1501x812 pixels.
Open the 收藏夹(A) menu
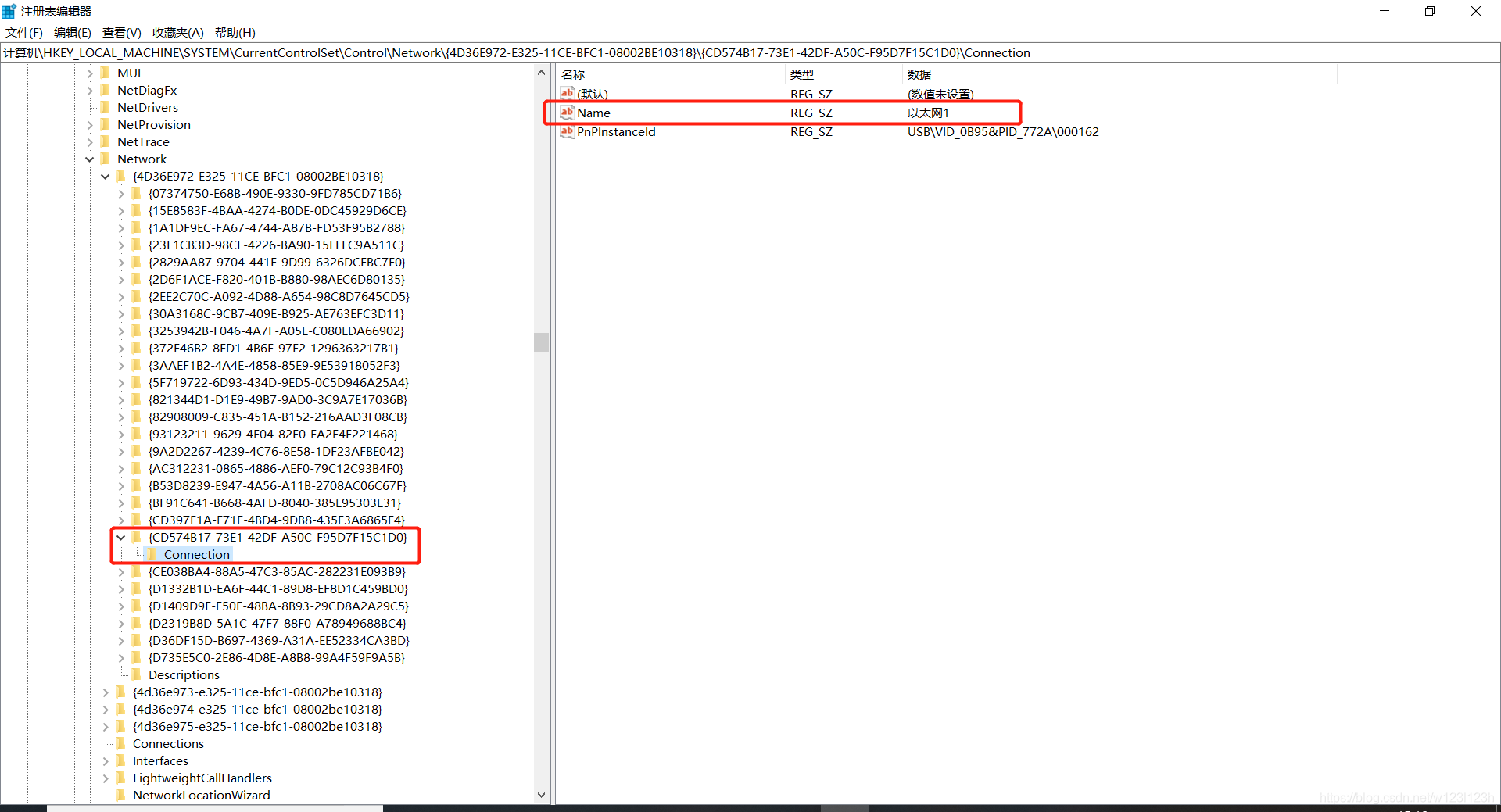click(178, 32)
